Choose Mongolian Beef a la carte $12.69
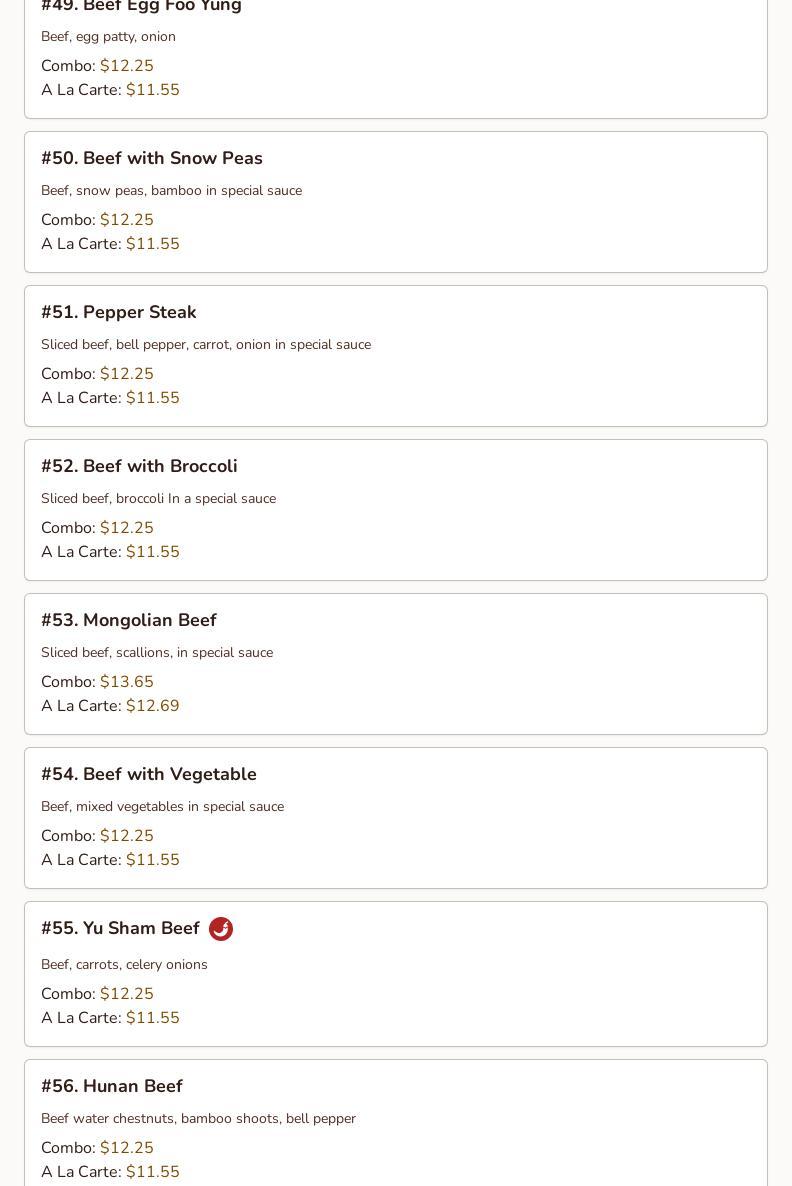 click(153, 706)
